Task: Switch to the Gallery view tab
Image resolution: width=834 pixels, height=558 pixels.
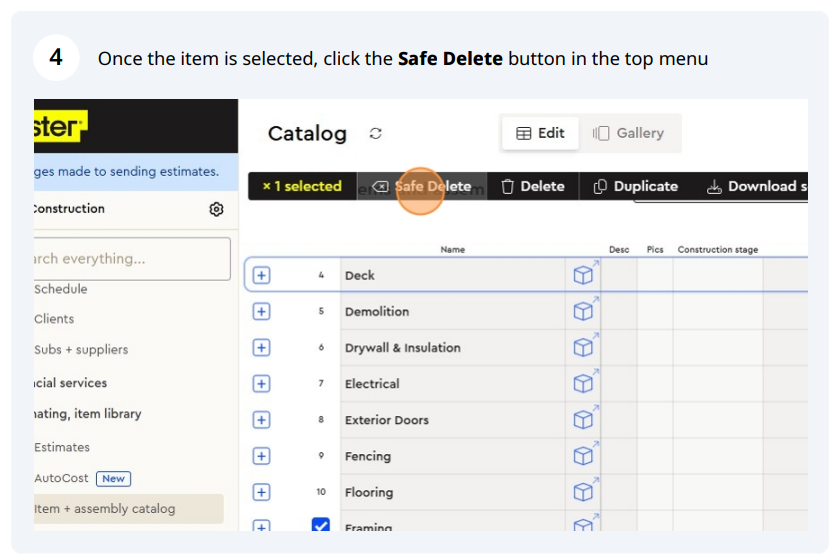Action: tap(629, 133)
